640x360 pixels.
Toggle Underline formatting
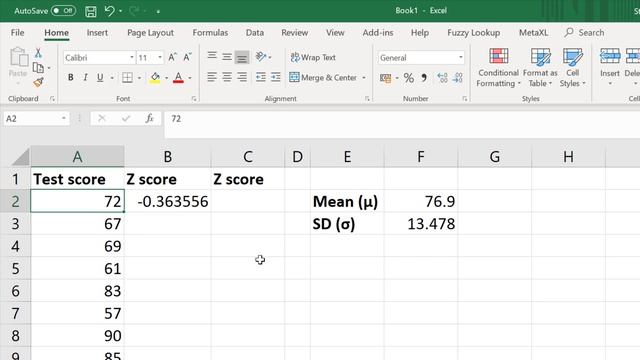(100, 78)
